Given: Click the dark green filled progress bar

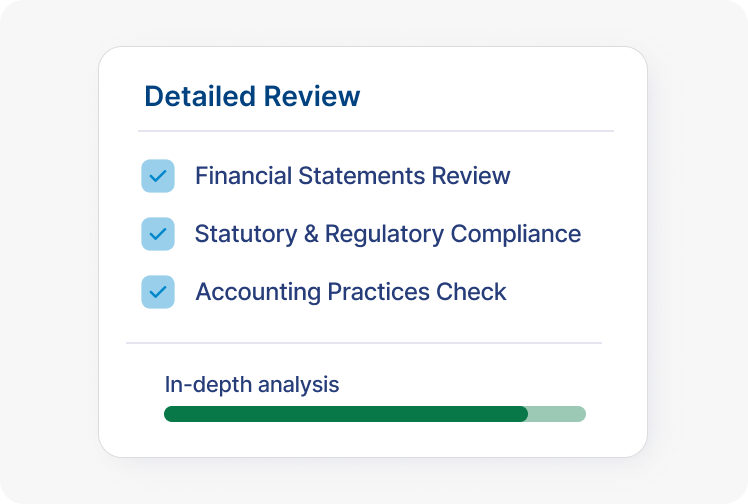Looking at the screenshot, I should [x=345, y=414].
